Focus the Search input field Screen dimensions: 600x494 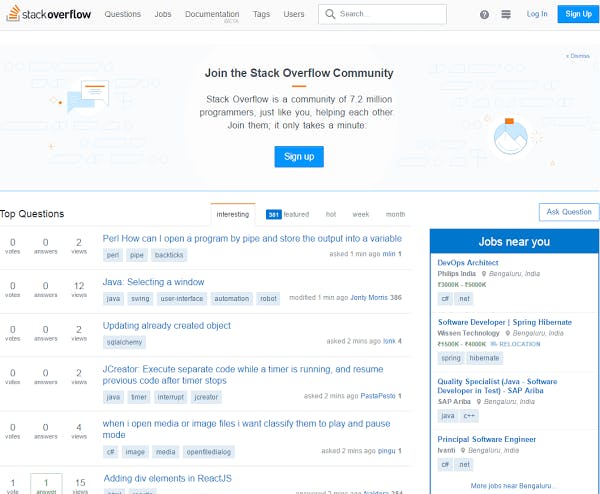tap(382, 14)
